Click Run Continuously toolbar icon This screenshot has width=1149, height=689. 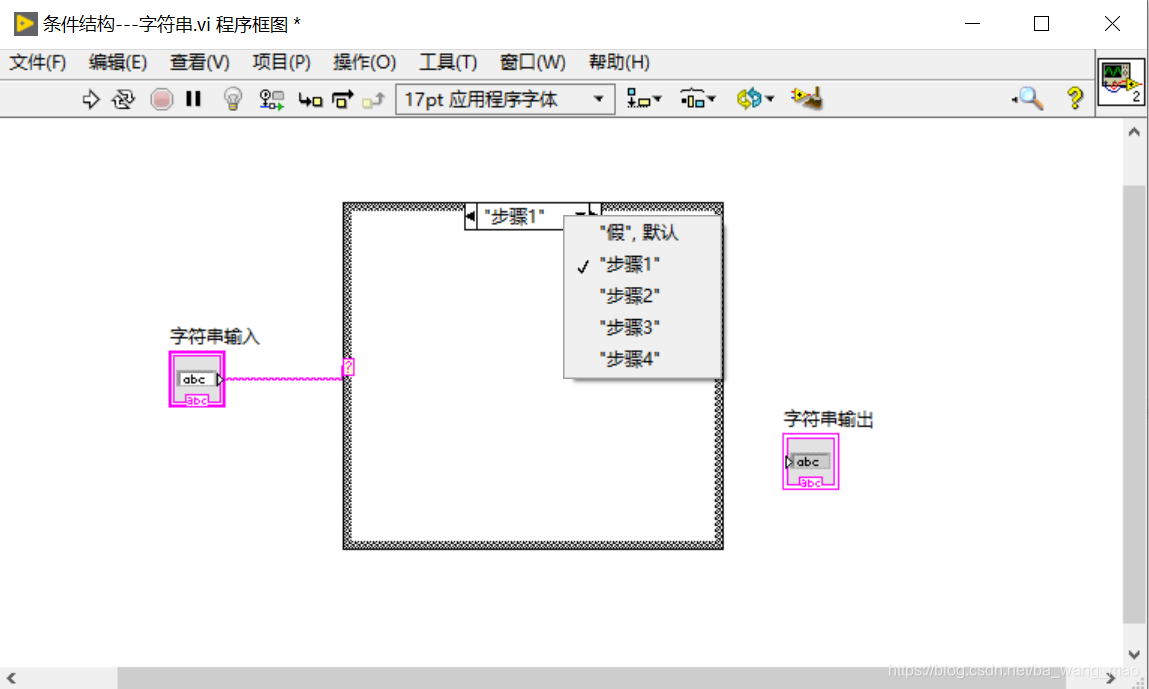tap(123, 99)
